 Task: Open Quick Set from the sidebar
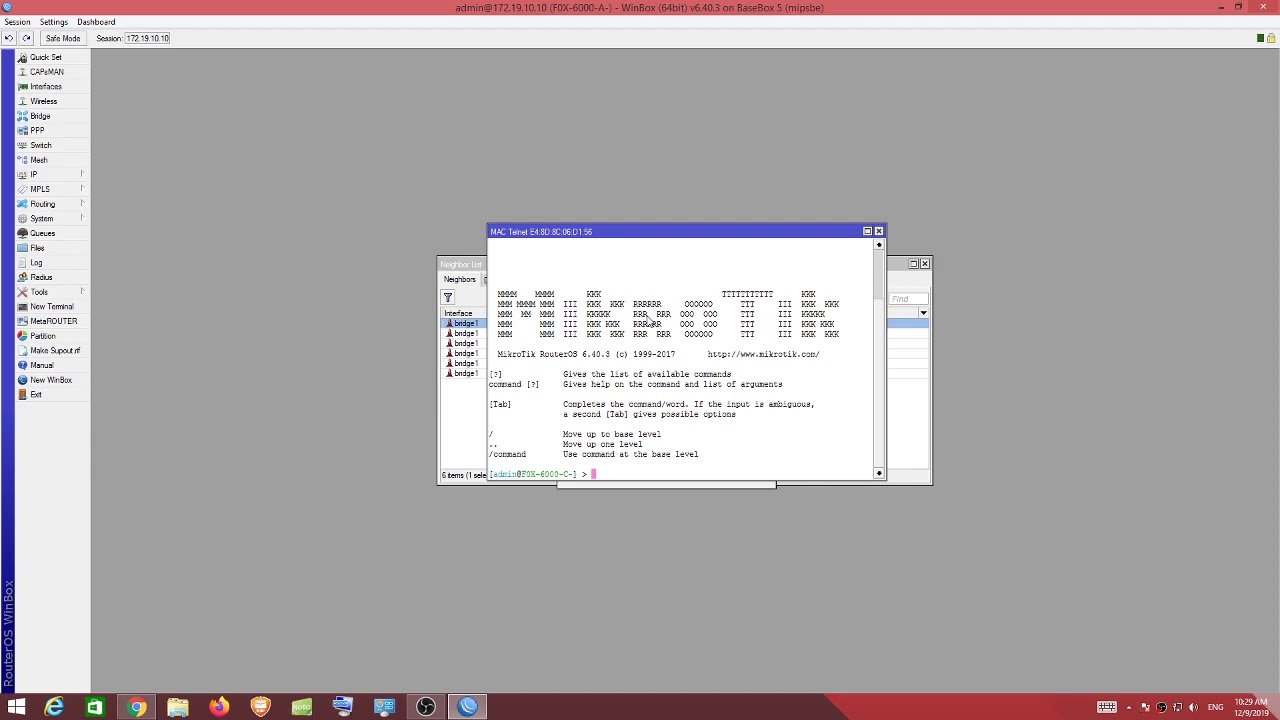(x=45, y=57)
